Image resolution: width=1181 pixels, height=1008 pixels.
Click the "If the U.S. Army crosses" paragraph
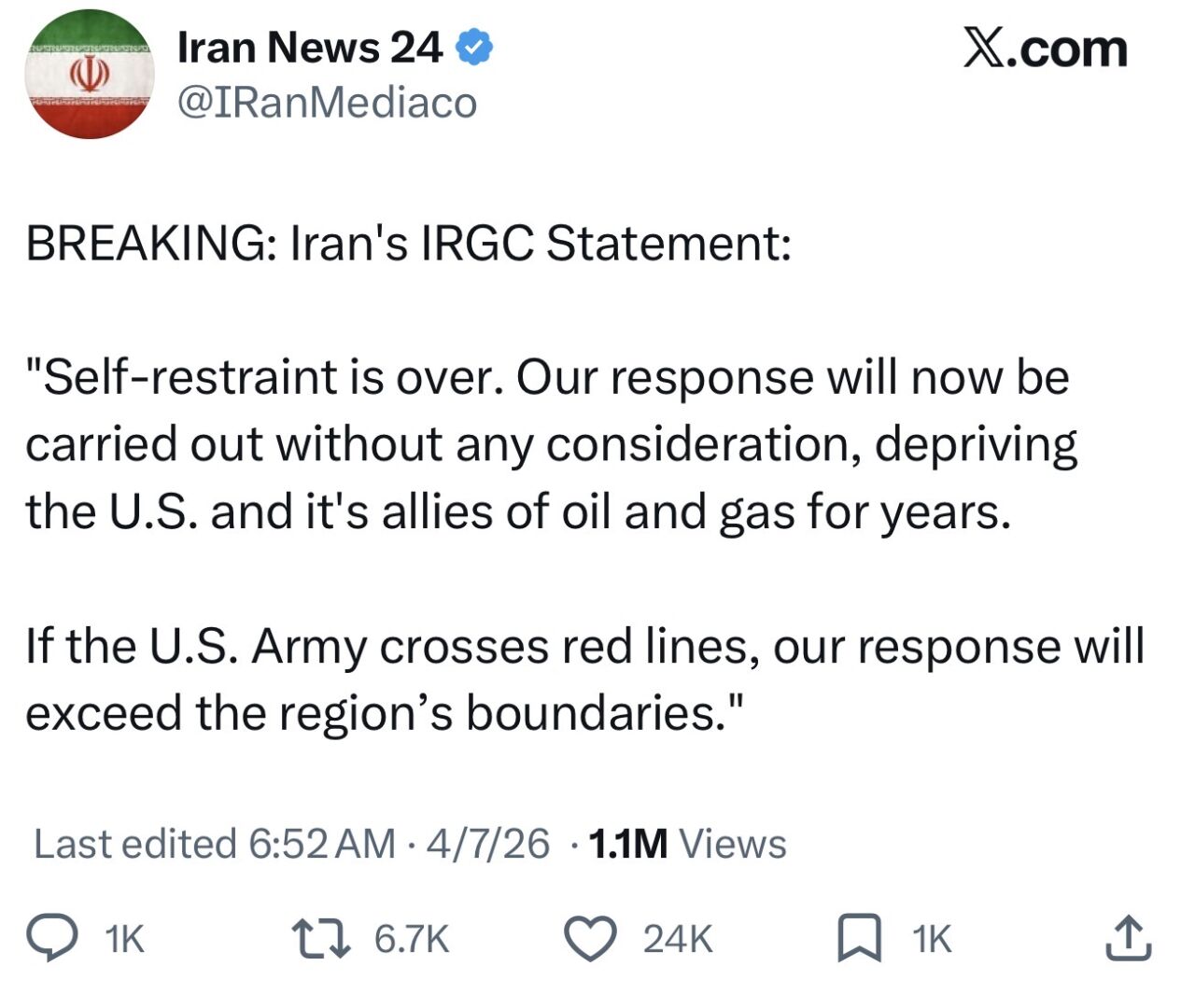click(x=583, y=679)
